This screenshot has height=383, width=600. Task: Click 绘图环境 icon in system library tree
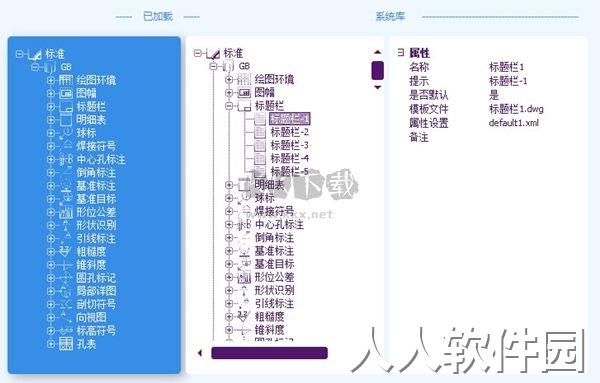244,80
